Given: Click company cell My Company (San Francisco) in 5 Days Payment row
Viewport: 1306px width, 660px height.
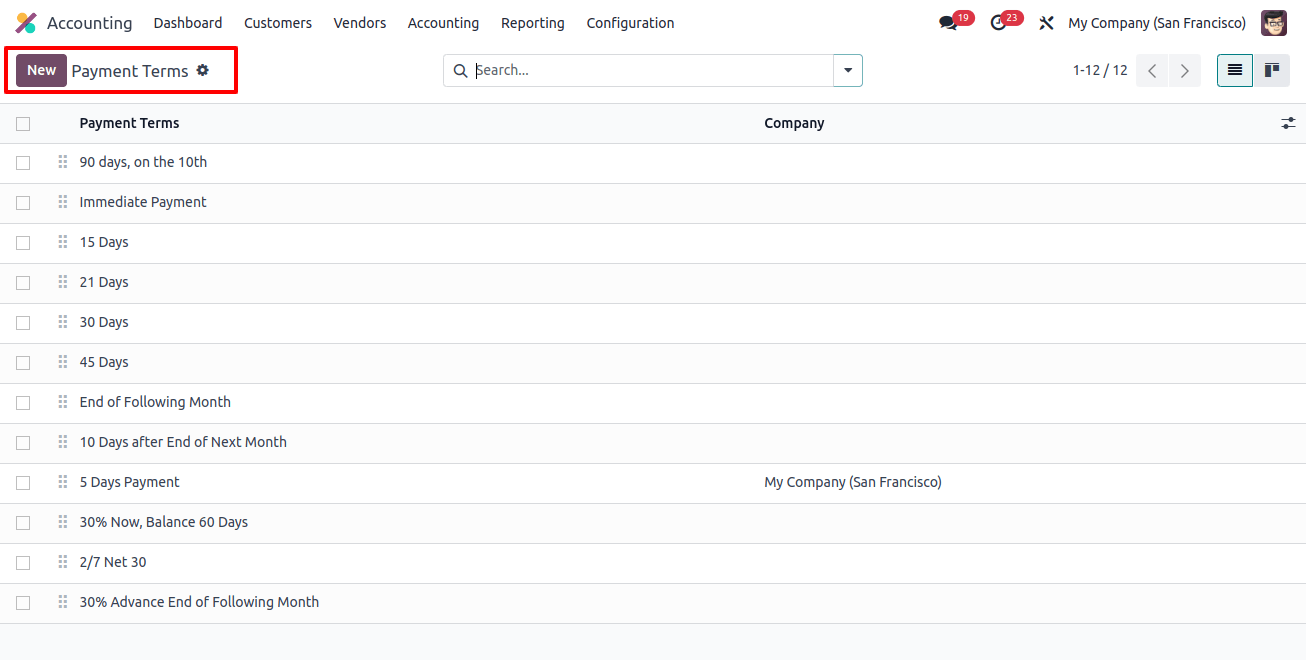Looking at the screenshot, I should [x=853, y=482].
